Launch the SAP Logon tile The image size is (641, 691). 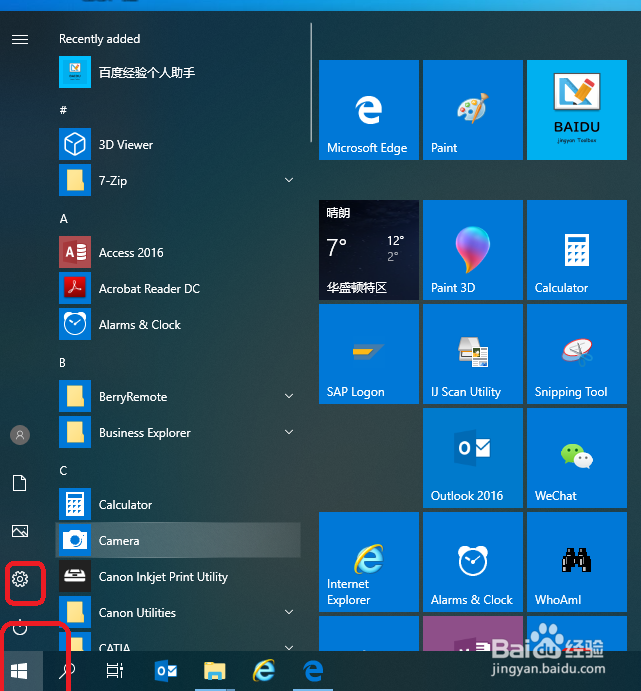tap(369, 354)
